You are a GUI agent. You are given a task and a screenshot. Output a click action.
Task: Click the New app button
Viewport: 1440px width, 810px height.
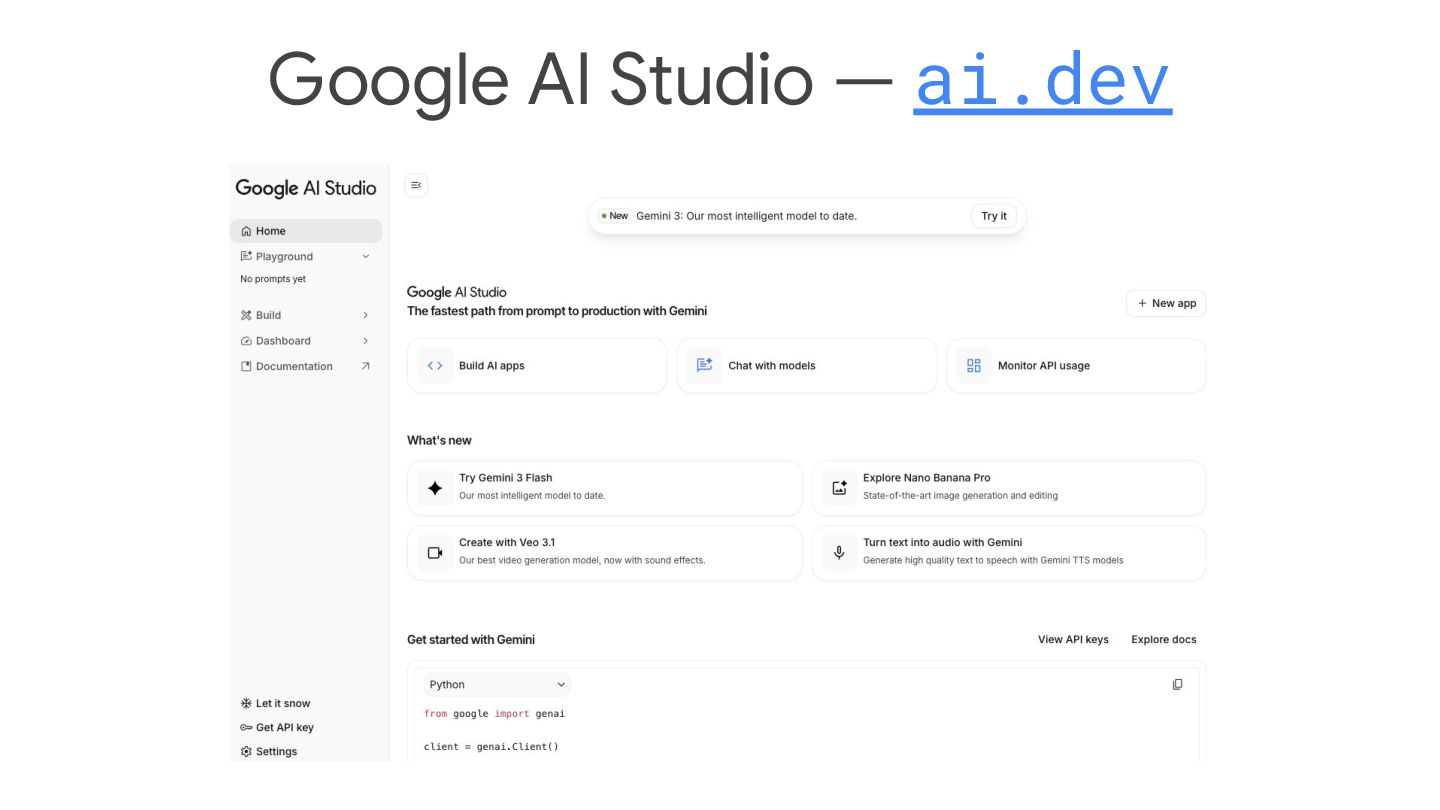pyautogui.click(x=1166, y=303)
